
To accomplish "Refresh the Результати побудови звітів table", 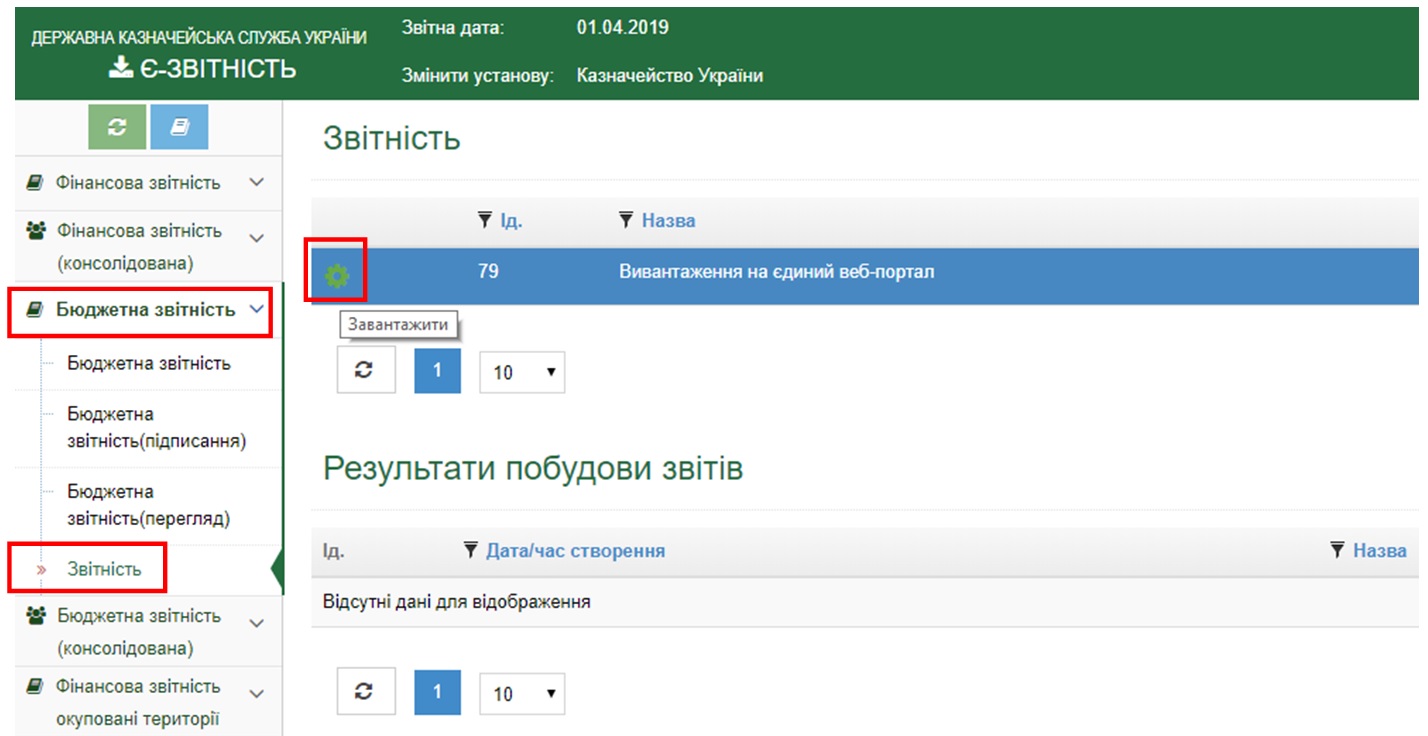I will (x=365, y=692).
